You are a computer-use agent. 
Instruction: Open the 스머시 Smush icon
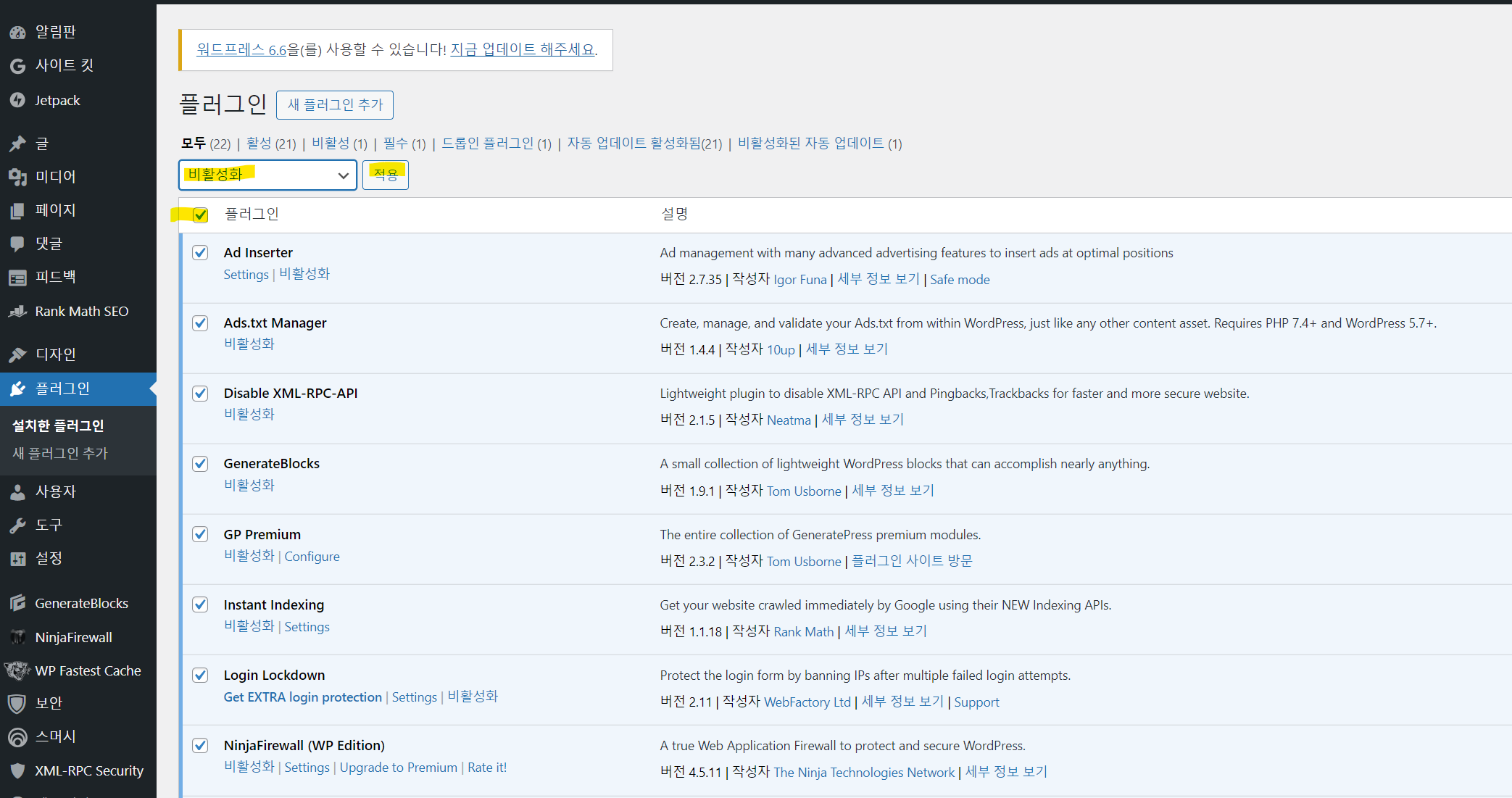tap(17, 737)
